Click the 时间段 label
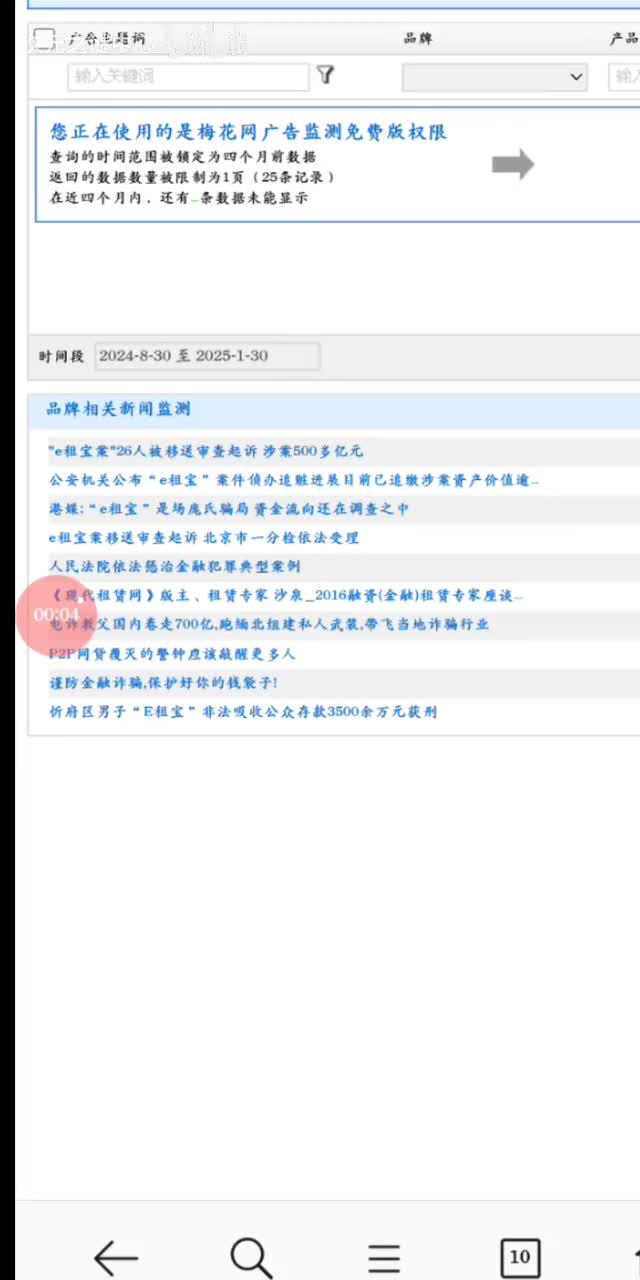 [62, 357]
